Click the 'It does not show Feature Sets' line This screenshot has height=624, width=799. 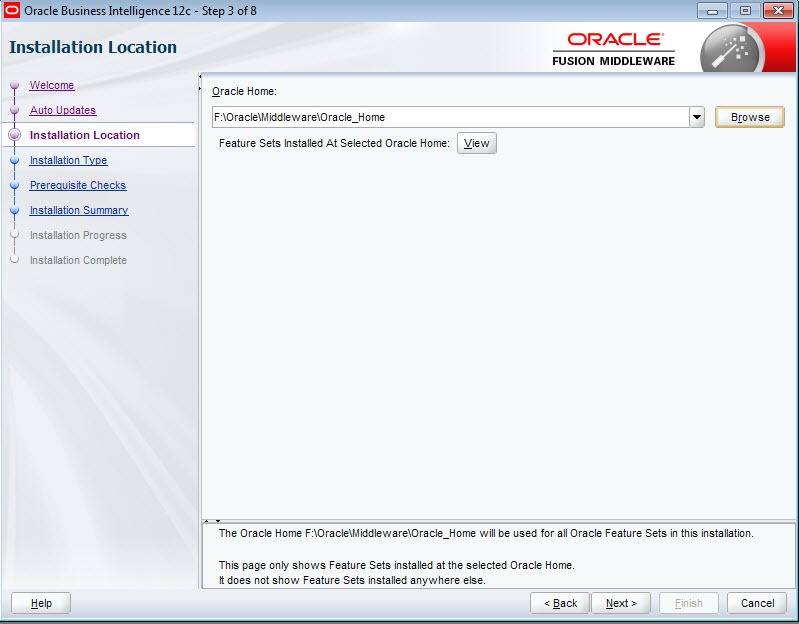352,580
